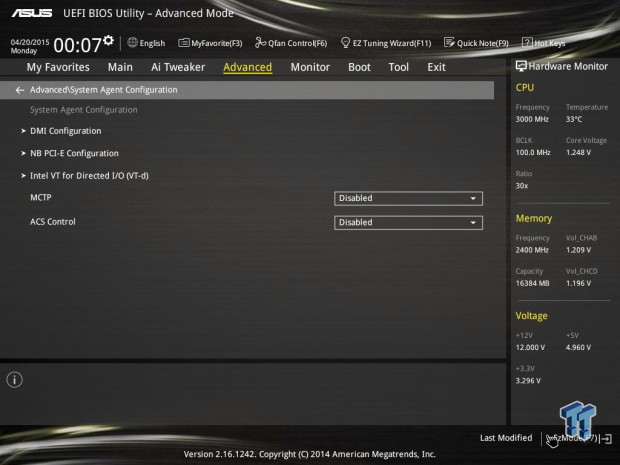Expand DMI Configuration submenu
This screenshot has height=465, width=620.
tap(65, 131)
